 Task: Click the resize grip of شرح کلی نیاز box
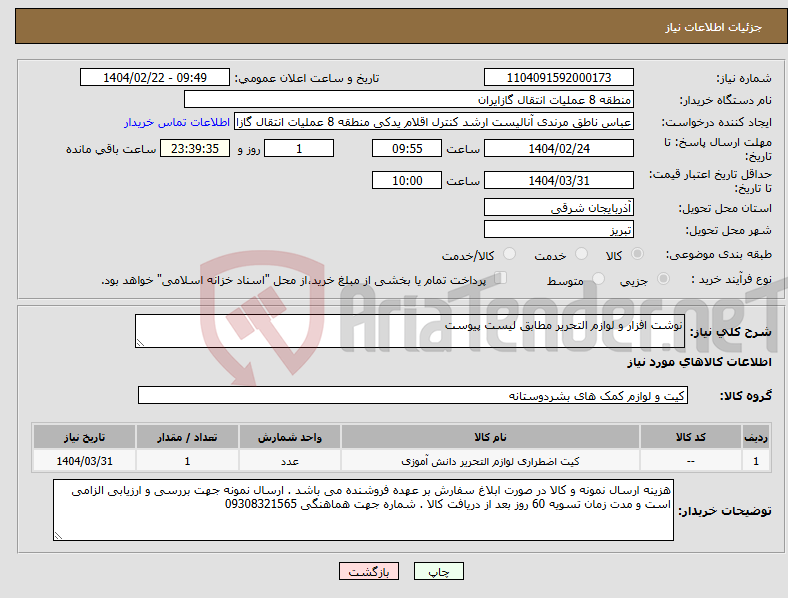(x=140, y=343)
